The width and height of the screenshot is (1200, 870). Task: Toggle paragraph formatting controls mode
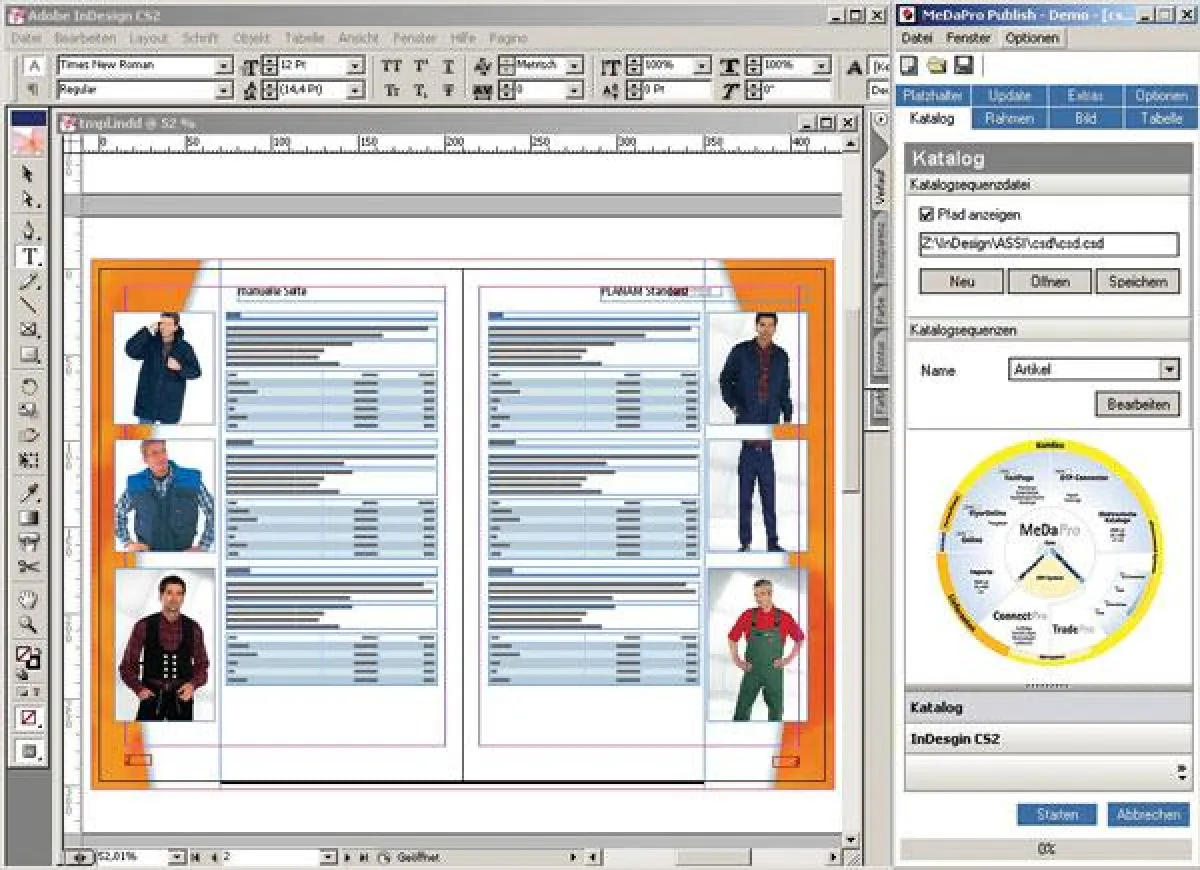[33, 89]
